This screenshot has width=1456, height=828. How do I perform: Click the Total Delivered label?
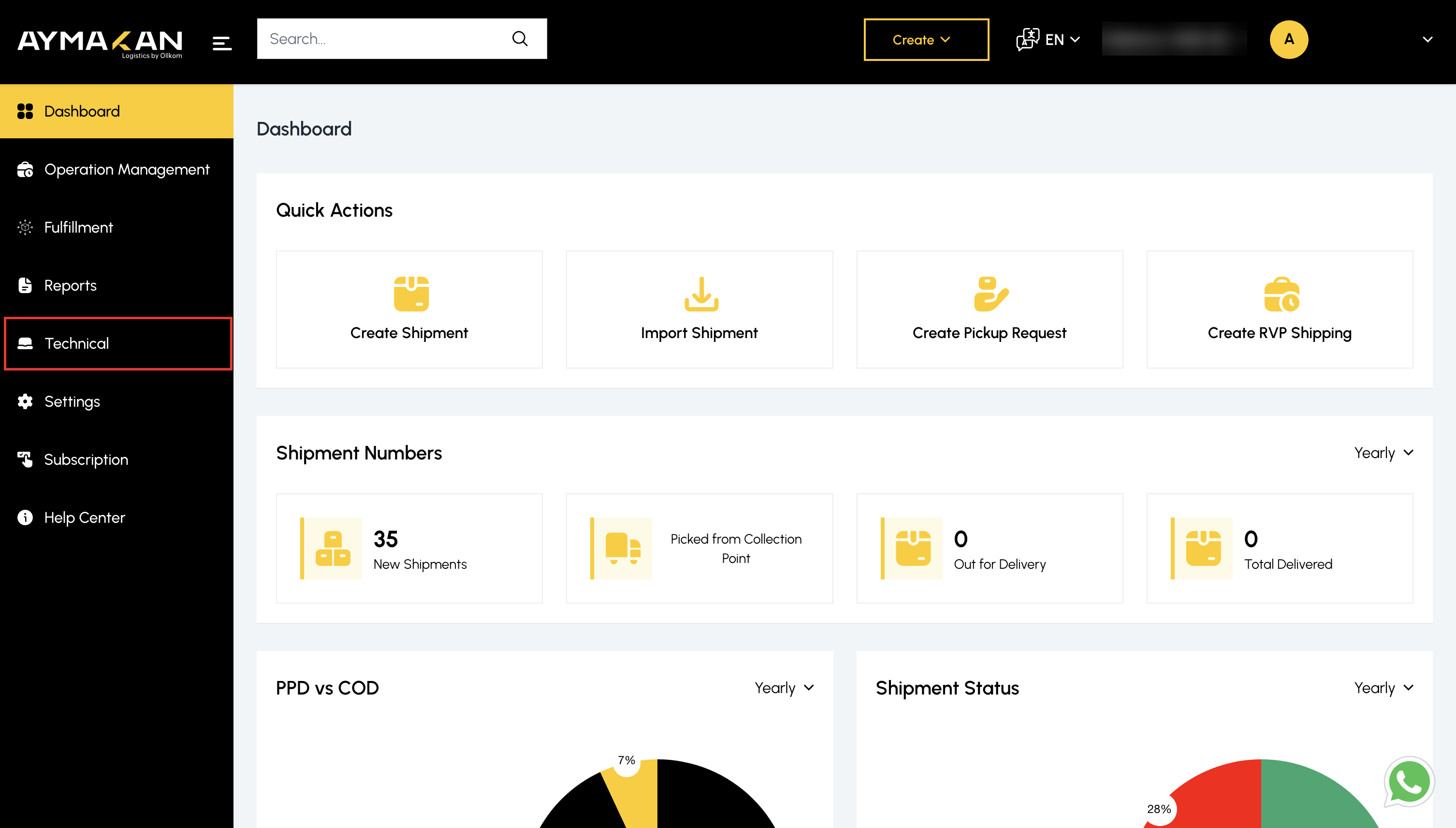tap(1288, 564)
